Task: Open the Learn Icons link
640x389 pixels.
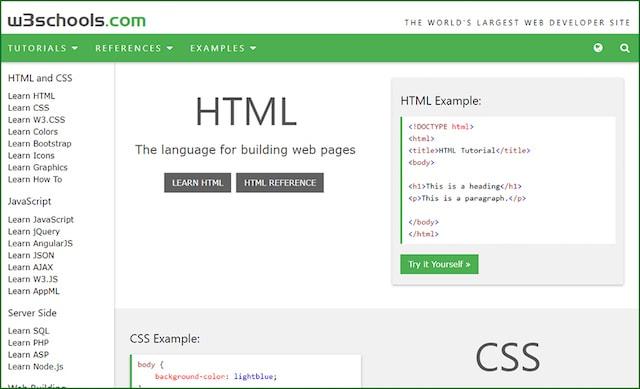Action: point(31,156)
